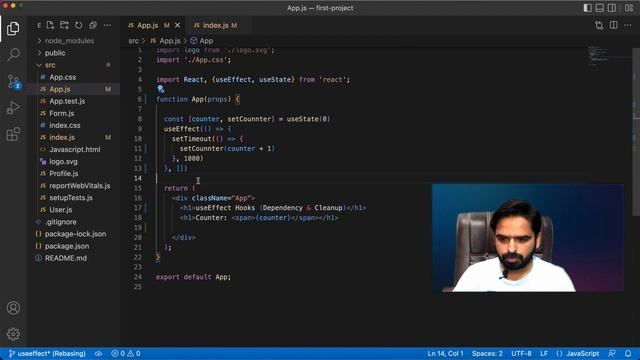640x360 pixels.
Task: Open editor more actions ellipsis
Action: click(x=628, y=25)
